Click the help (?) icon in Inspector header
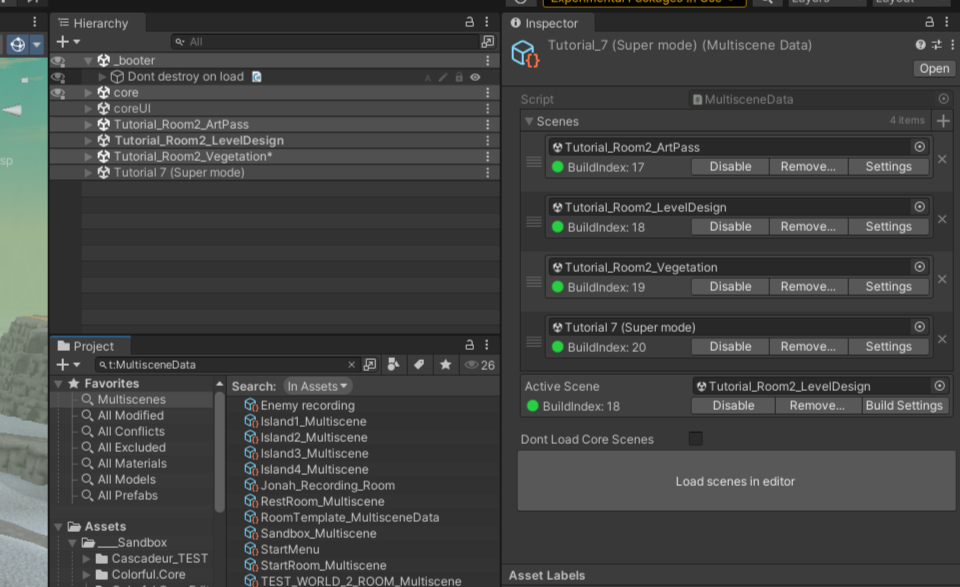Screen dimensions: 960x587 (920, 44)
